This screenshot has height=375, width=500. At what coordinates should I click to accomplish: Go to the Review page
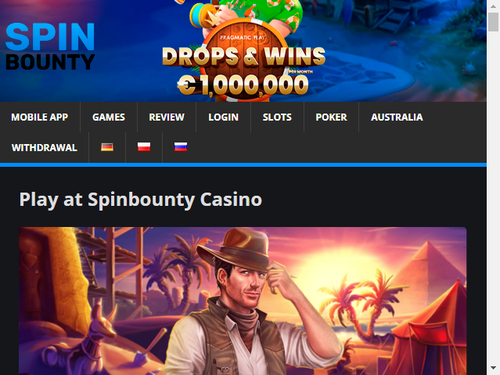pos(166,117)
